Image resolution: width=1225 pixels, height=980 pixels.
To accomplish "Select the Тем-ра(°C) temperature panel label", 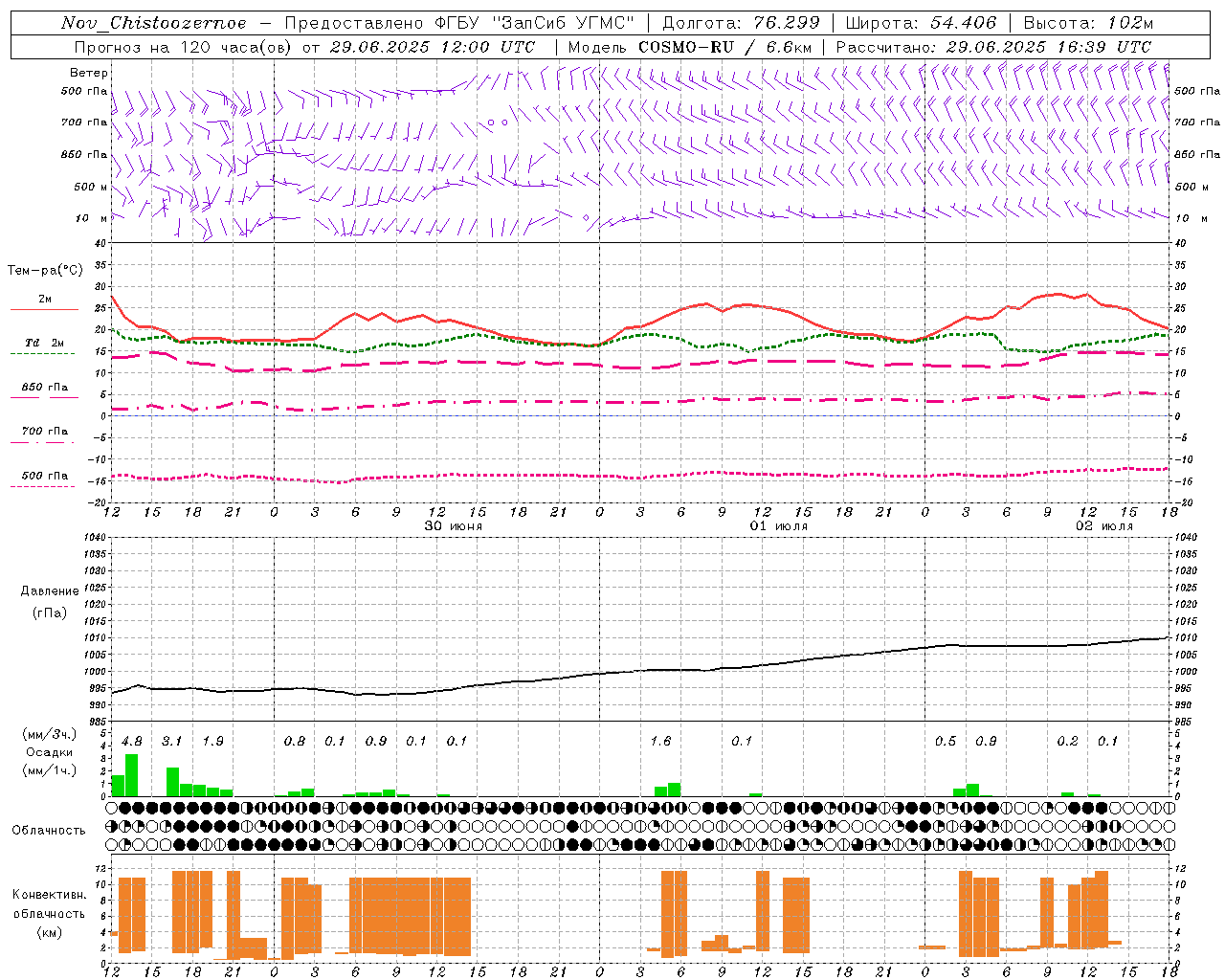I will pyautogui.click(x=45, y=271).
